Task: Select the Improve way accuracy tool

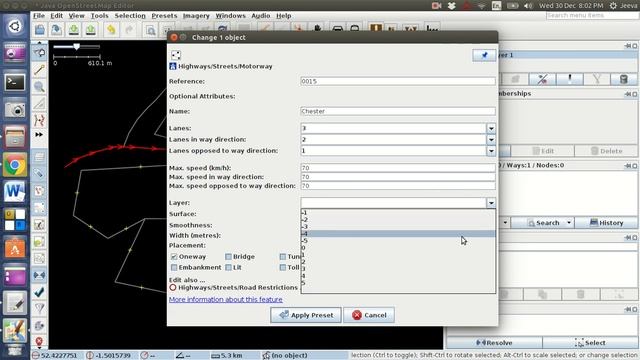Action: [39, 121]
